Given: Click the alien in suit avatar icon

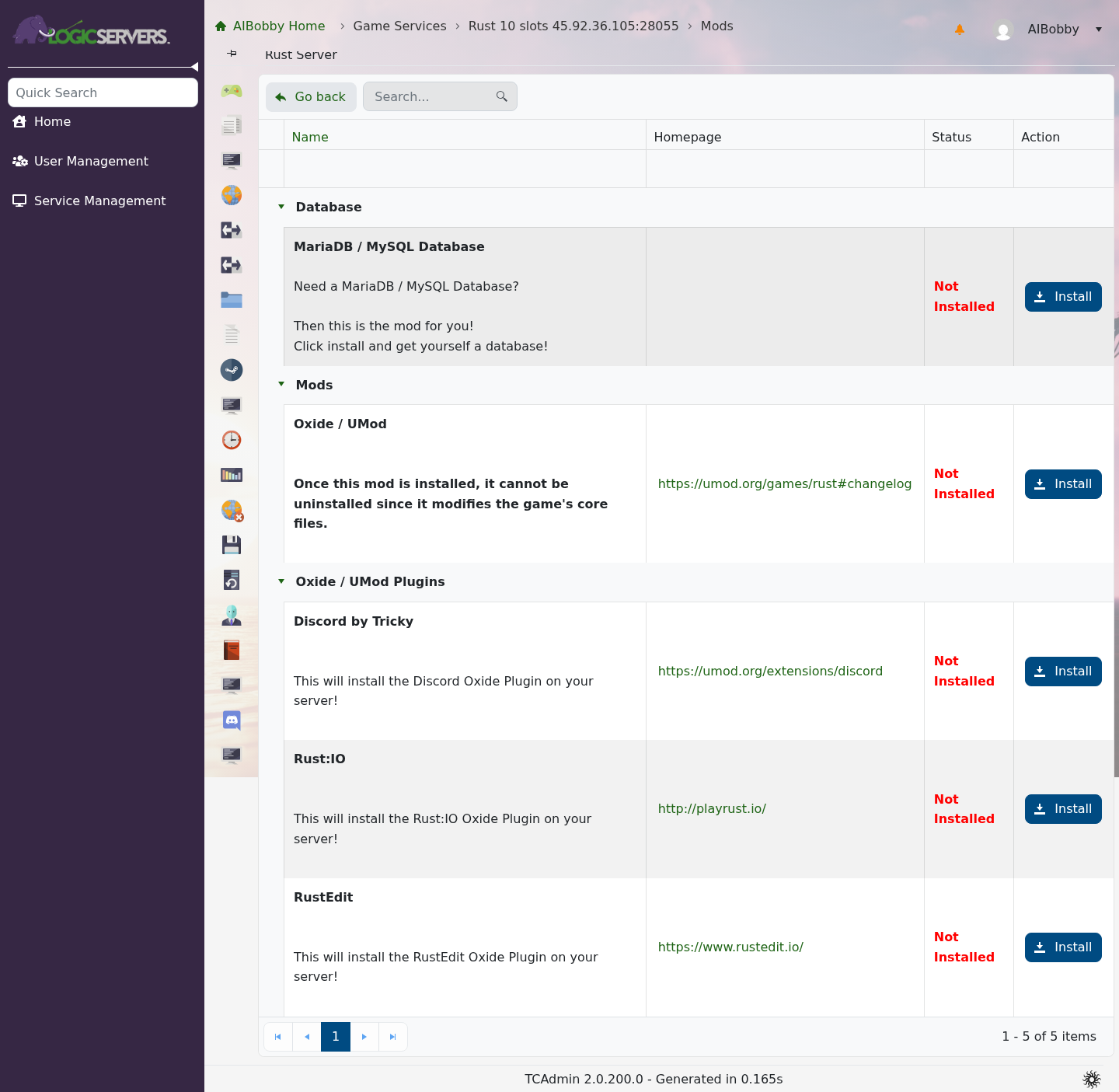Looking at the screenshot, I should click(232, 615).
